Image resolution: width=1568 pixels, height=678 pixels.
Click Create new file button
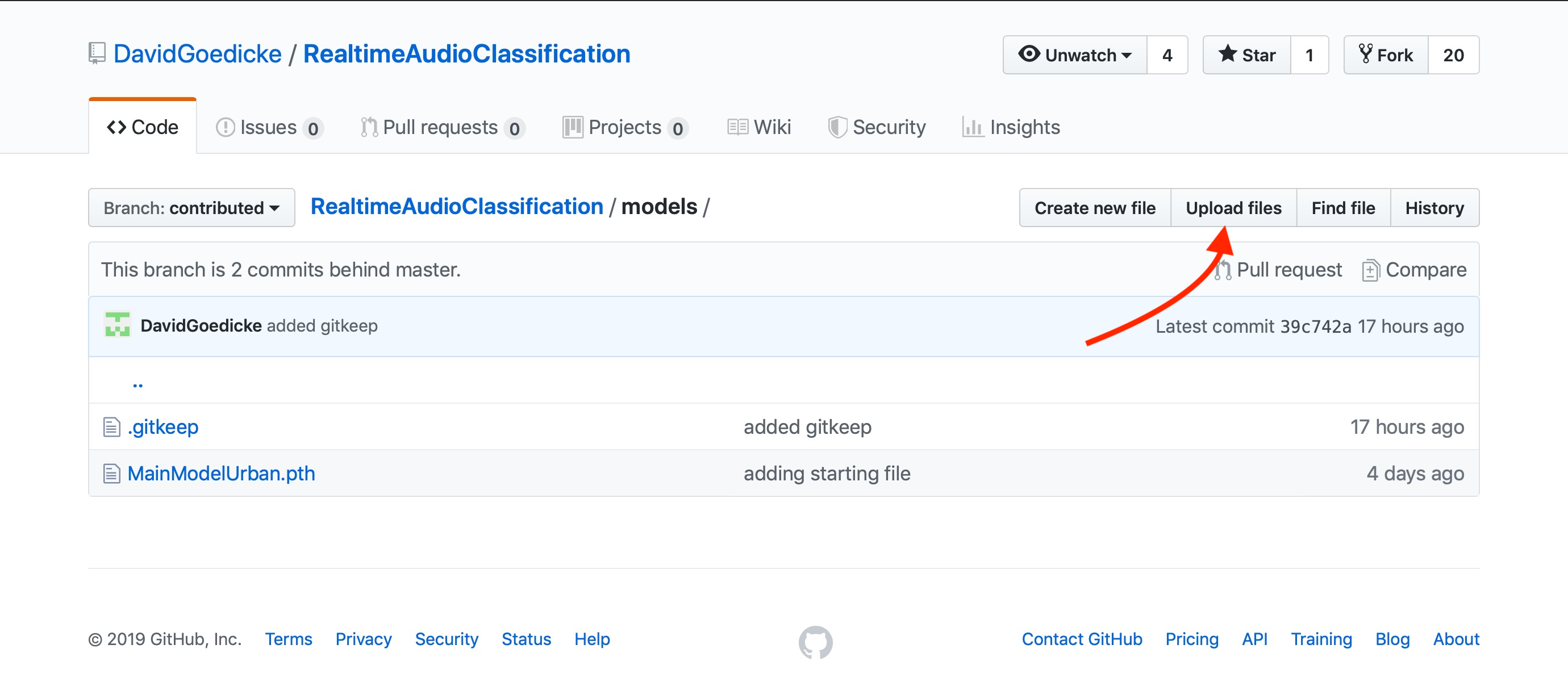pyautogui.click(x=1094, y=208)
